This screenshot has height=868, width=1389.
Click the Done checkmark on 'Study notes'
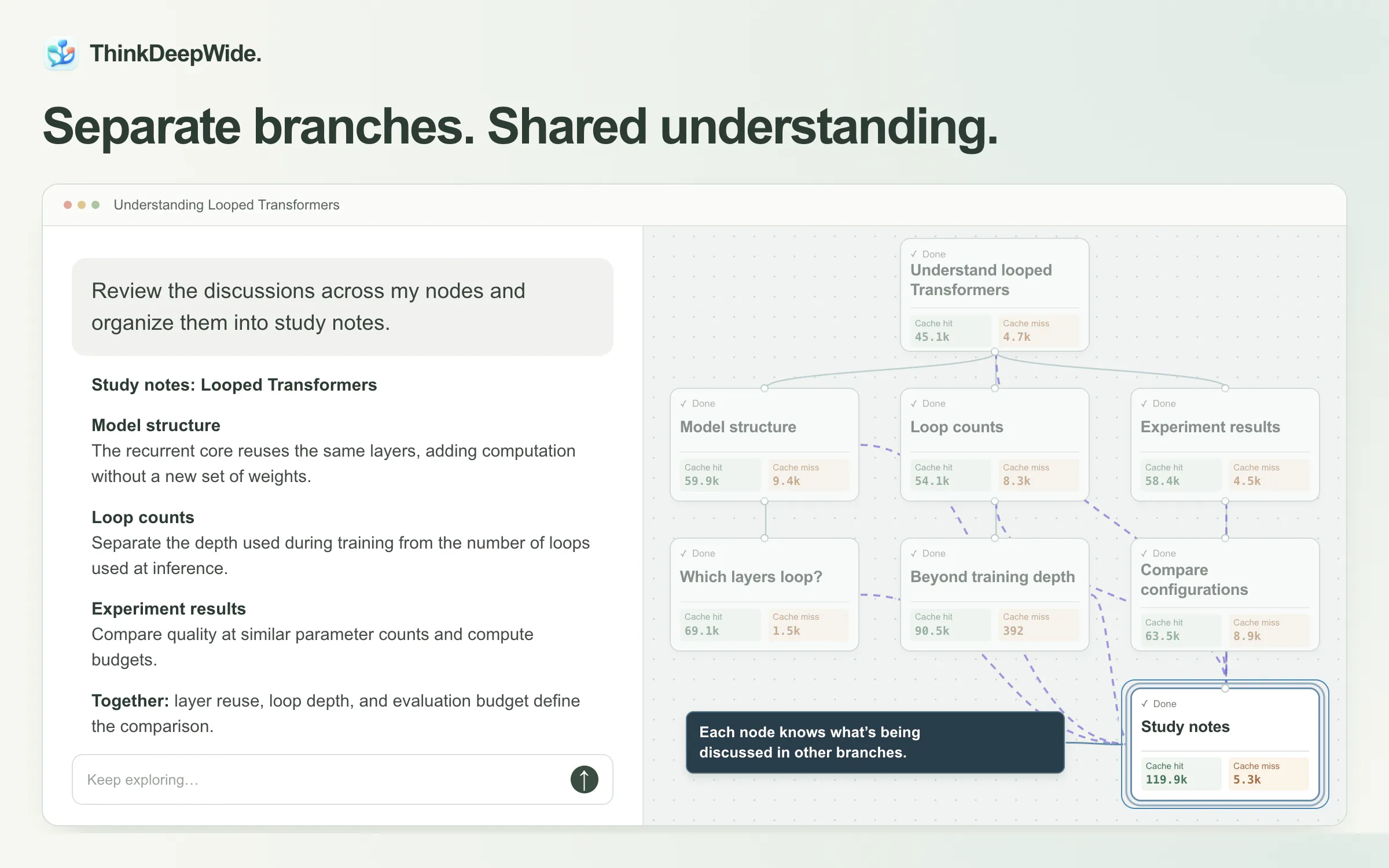tap(1144, 704)
